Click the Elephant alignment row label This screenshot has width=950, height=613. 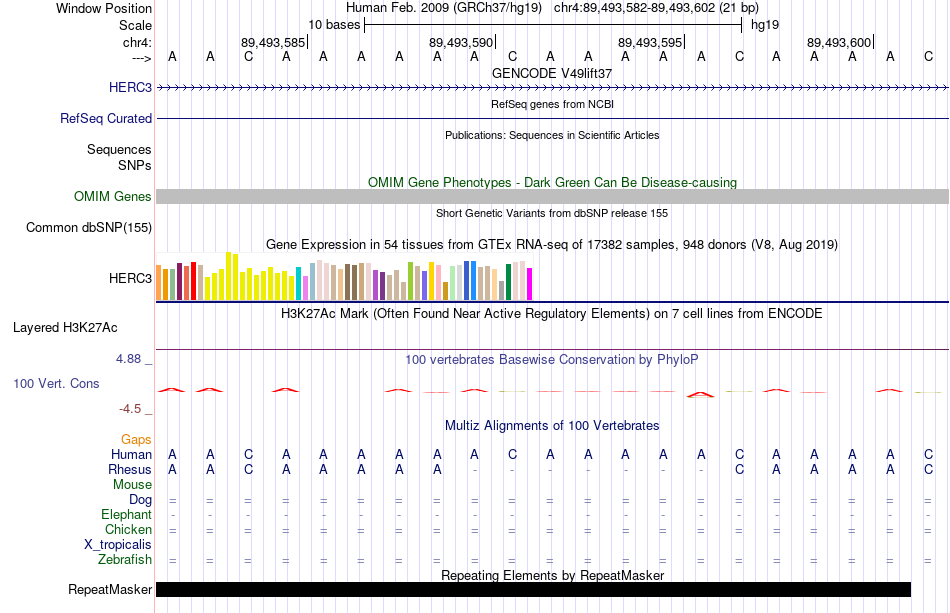[126, 514]
